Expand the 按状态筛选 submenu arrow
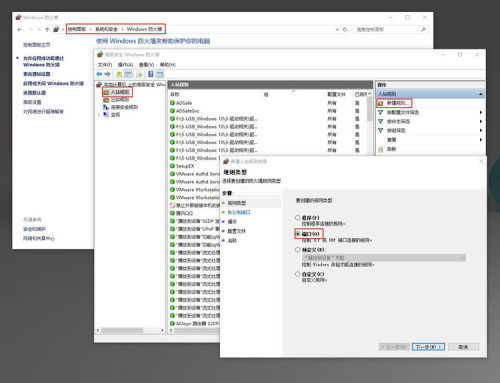 pos(481,121)
